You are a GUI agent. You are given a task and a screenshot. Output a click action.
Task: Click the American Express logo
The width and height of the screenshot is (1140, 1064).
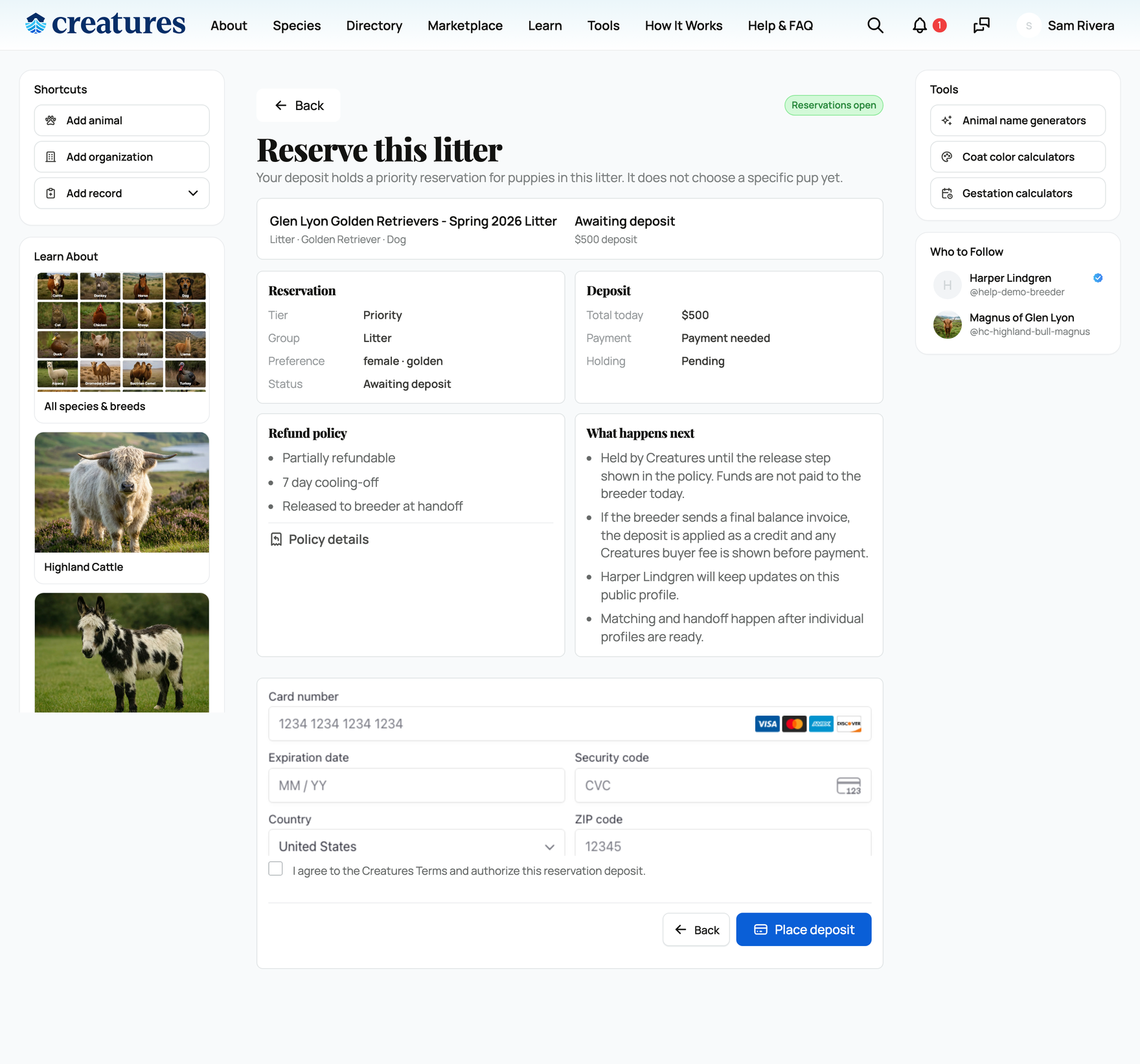[x=821, y=724]
